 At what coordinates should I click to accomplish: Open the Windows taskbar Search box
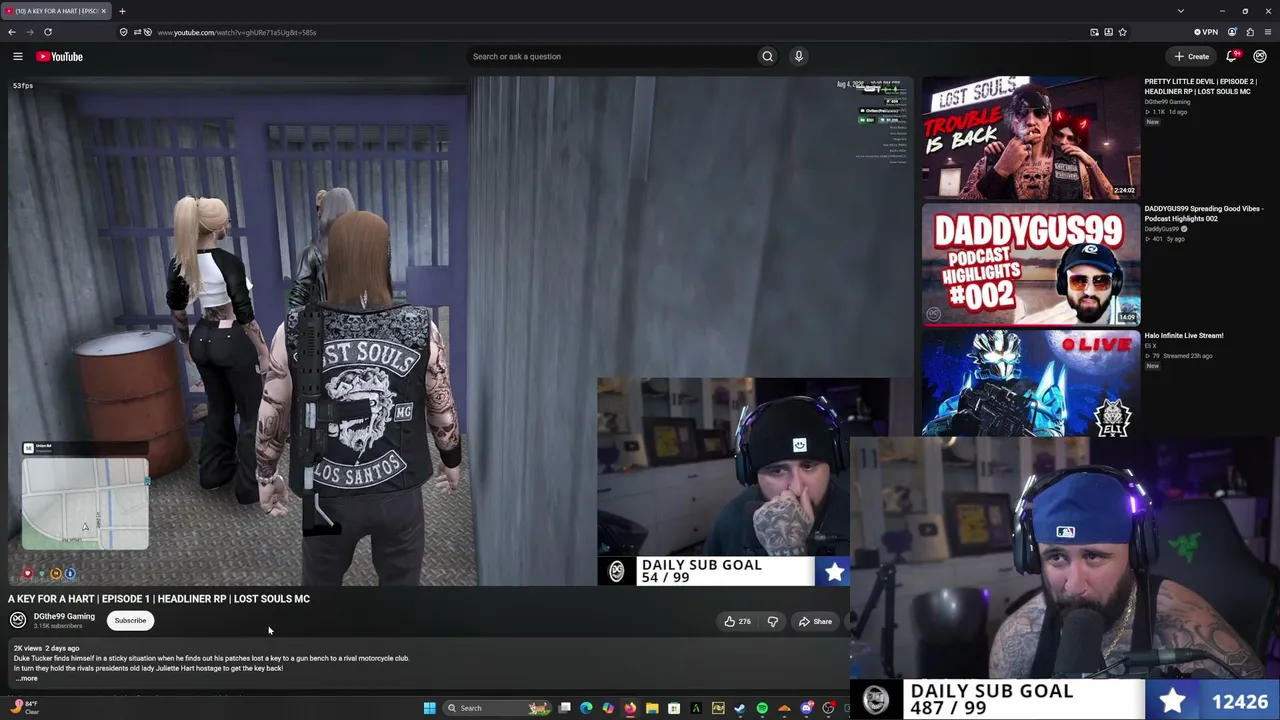(497, 708)
